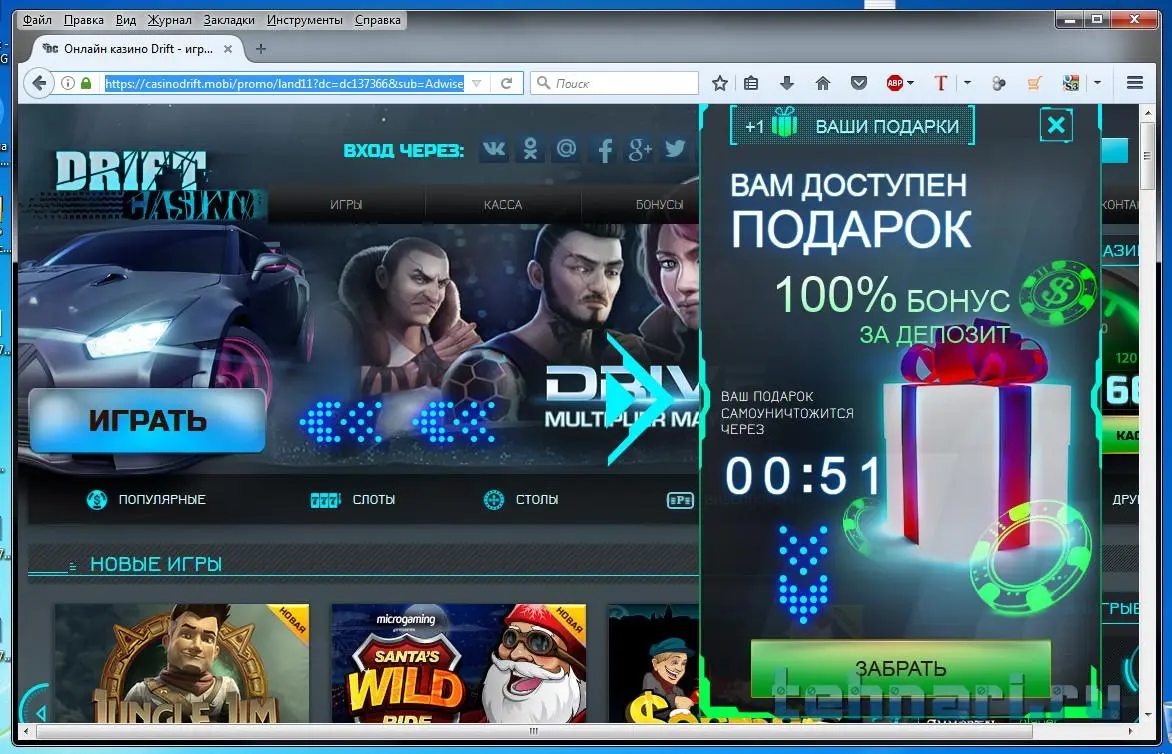Click the S3 colorful extension icon
Image resolution: width=1172 pixels, height=754 pixels.
1070,83
